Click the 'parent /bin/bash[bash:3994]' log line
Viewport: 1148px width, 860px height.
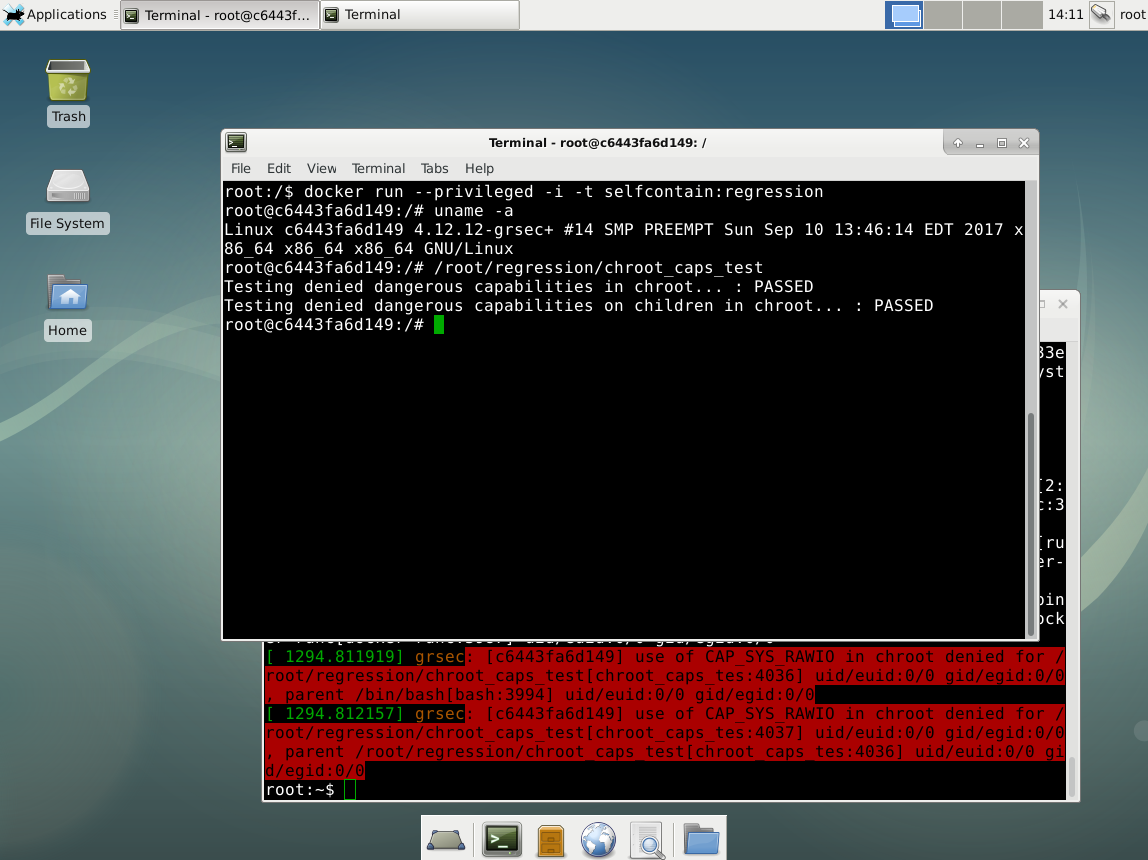tap(540, 695)
